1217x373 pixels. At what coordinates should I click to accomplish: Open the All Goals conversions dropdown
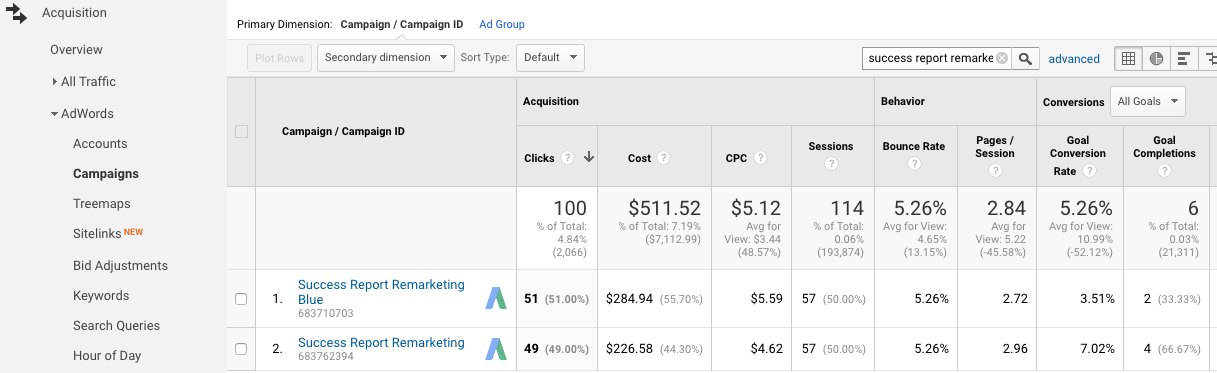(x=1148, y=101)
